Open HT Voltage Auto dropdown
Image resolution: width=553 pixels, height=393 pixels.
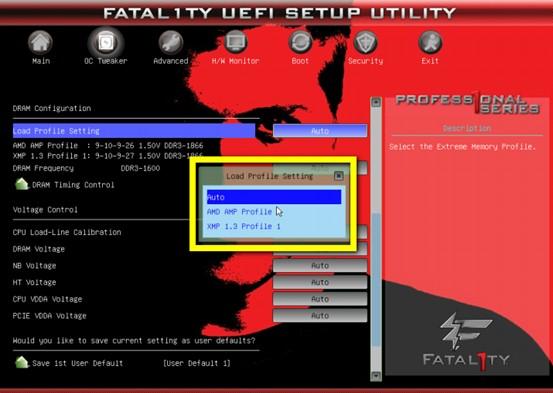[x=320, y=282]
